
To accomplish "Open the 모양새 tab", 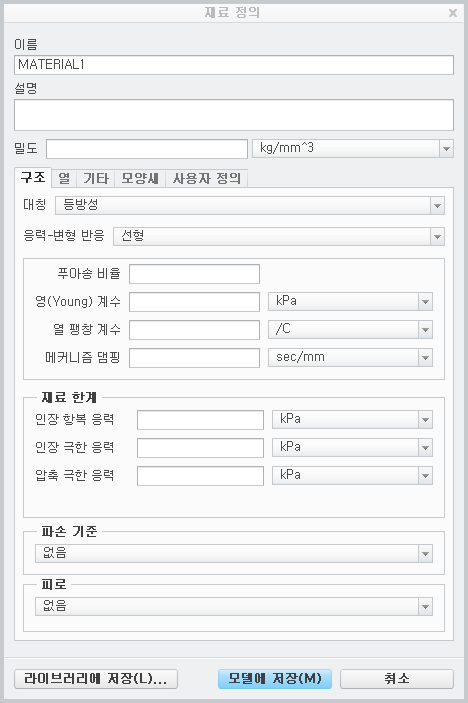I will 140,178.
